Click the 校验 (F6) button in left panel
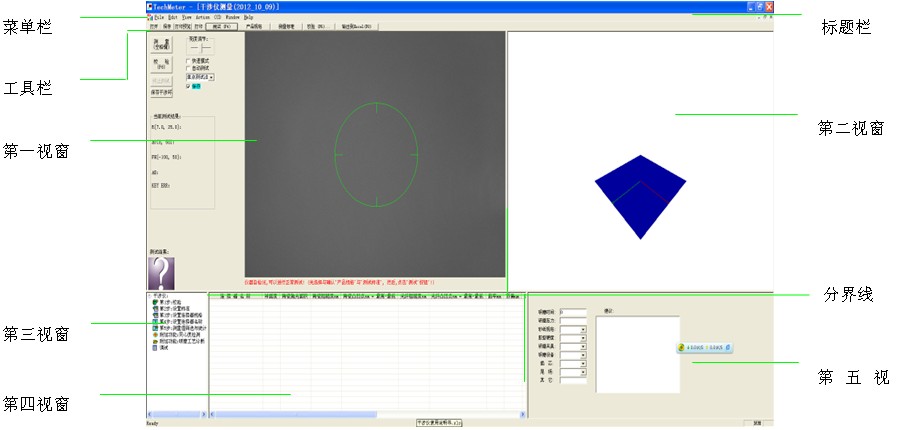This screenshot has width=899, height=430. (x=161, y=64)
